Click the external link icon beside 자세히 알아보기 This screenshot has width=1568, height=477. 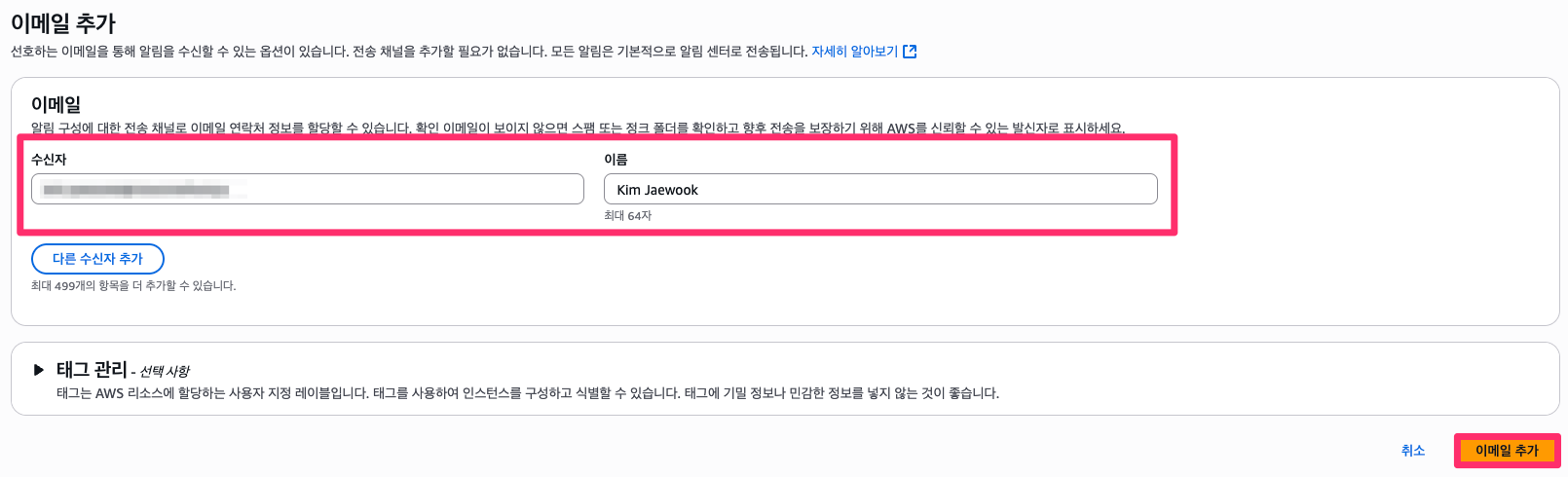[910, 52]
